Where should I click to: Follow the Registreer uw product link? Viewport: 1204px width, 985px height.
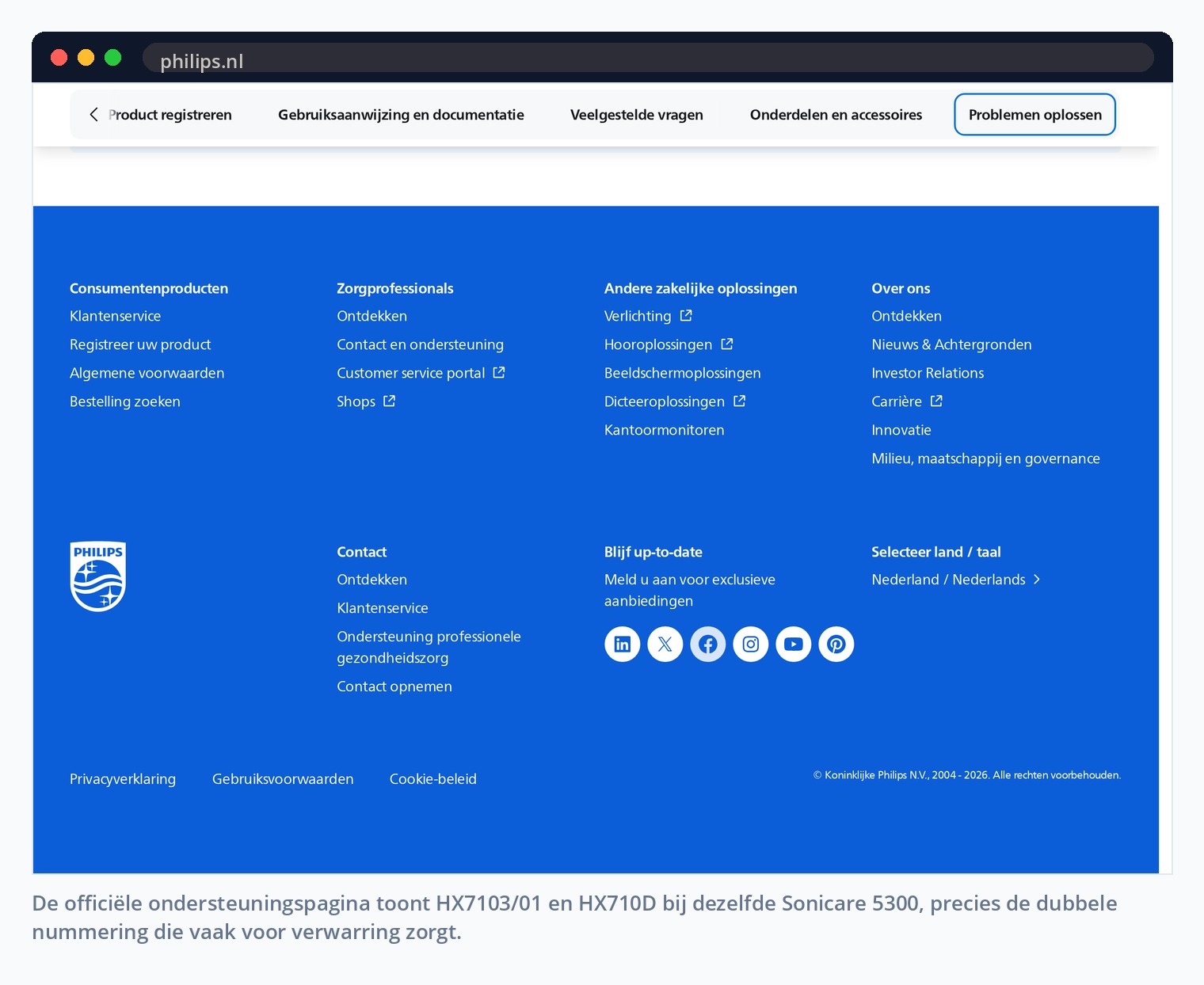pyautogui.click(x=140, y=344)
